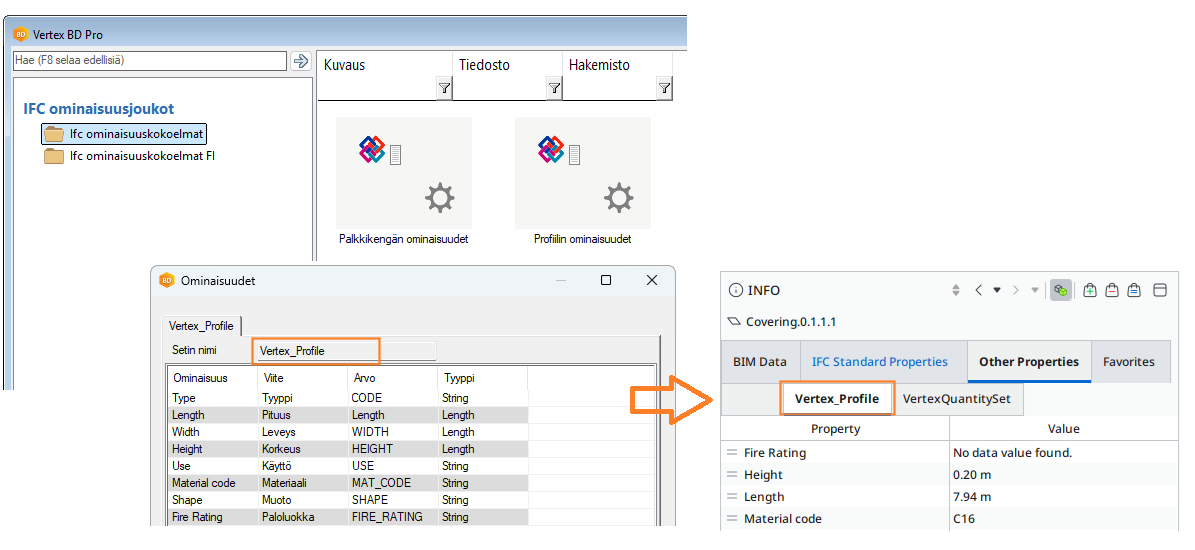Close the Ominaisuudet dialog
The height and width of the screenshot is (550, 1195).
click(x=652, y=280)
